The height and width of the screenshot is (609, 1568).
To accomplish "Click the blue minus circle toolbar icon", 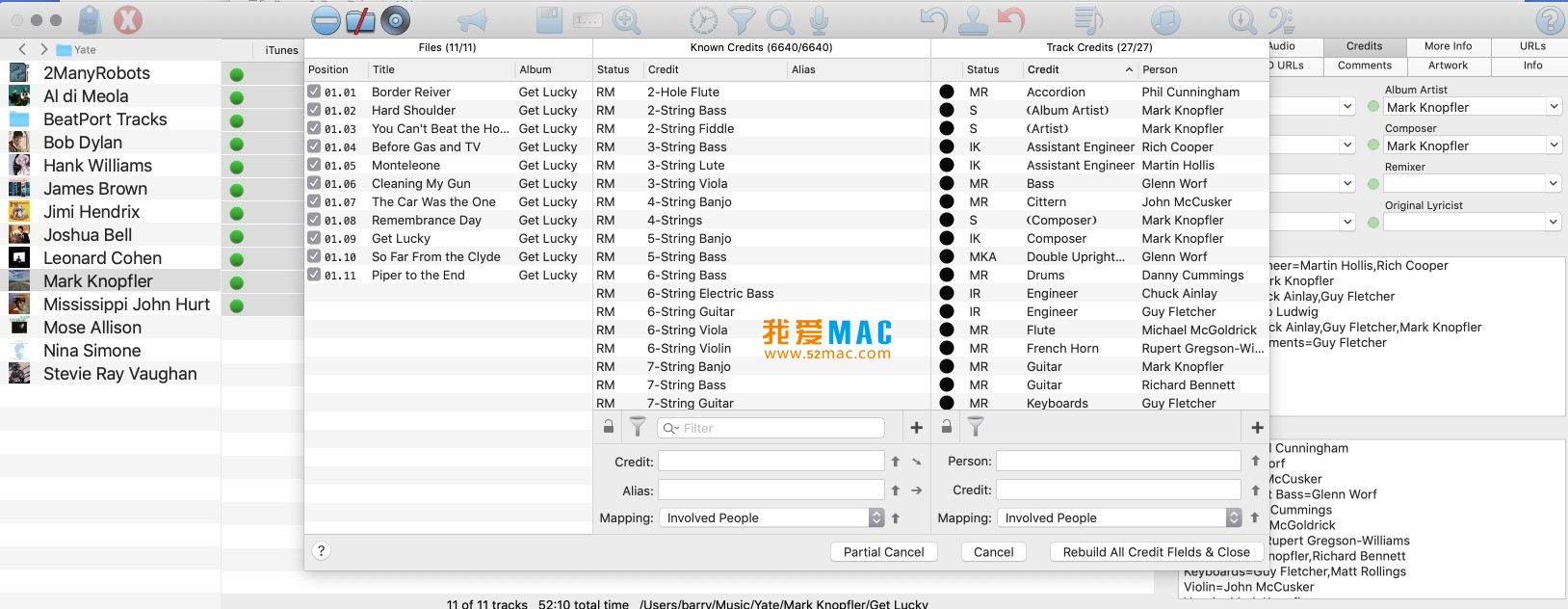I will 327,20.
